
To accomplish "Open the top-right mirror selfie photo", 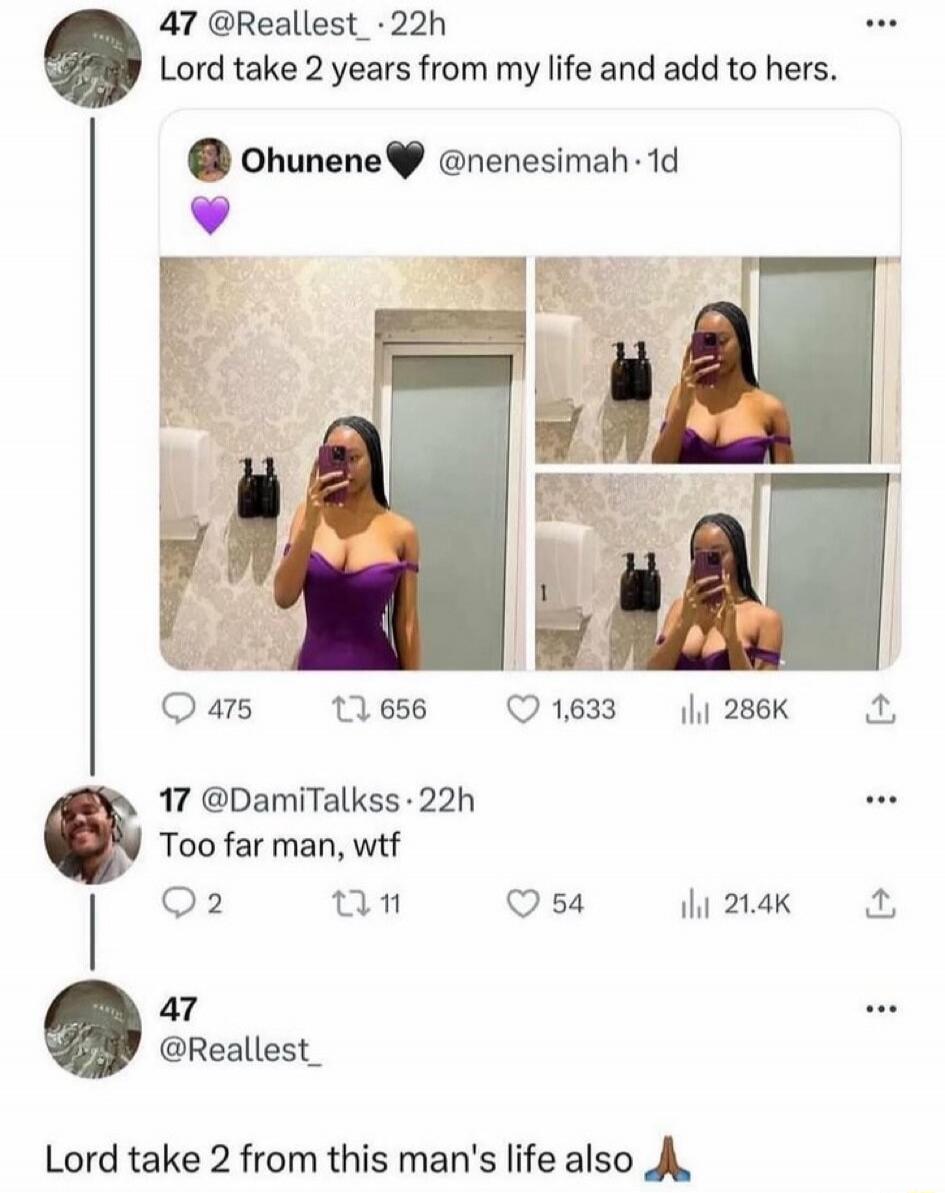I will tap(718, 360).
